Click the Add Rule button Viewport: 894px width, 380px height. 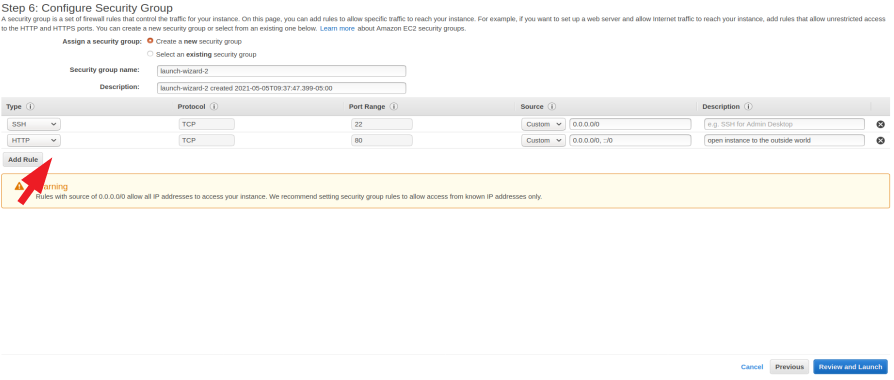pos(23,160)
